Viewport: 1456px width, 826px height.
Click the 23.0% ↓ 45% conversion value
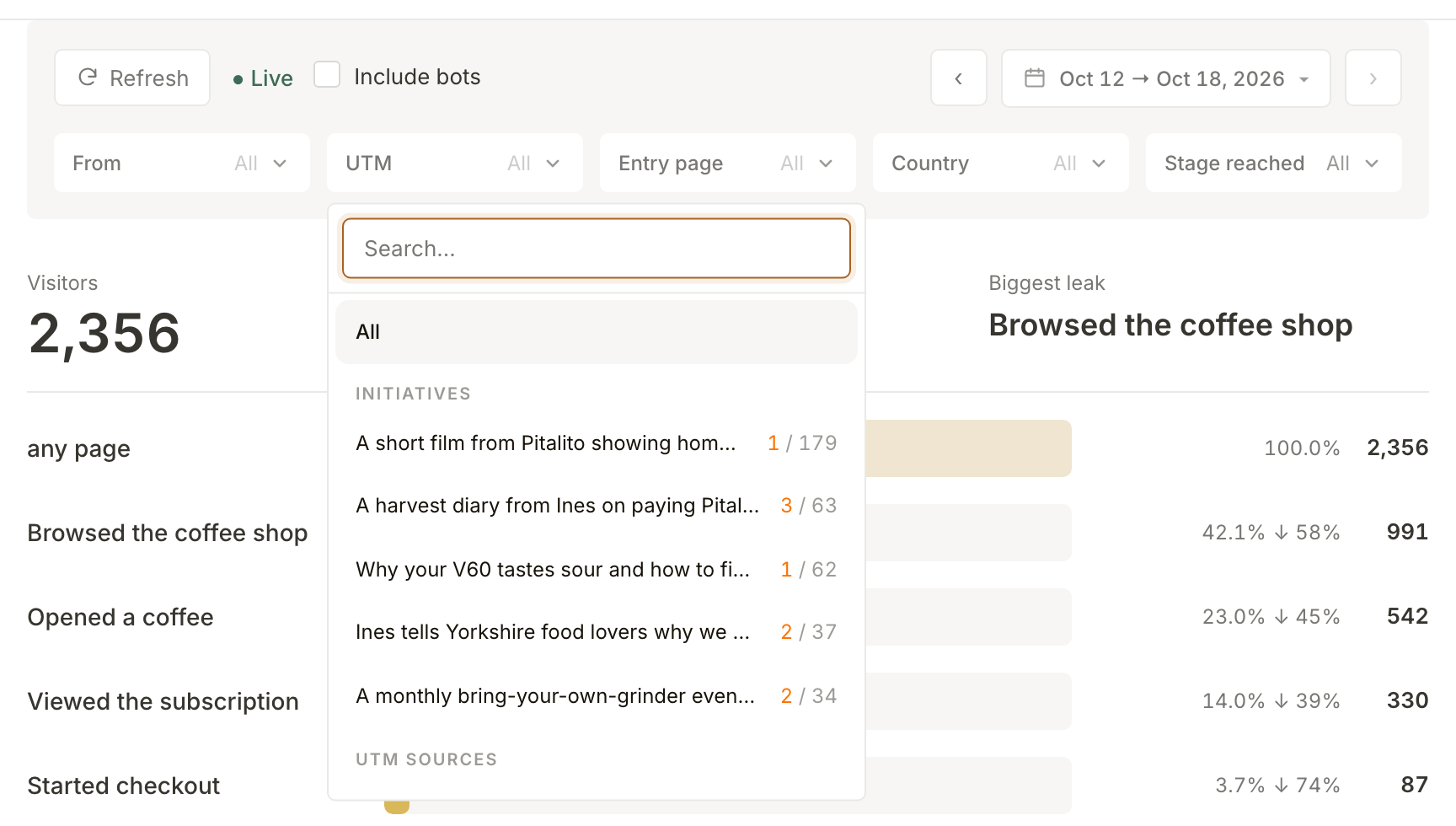[x=1271, y=617]
